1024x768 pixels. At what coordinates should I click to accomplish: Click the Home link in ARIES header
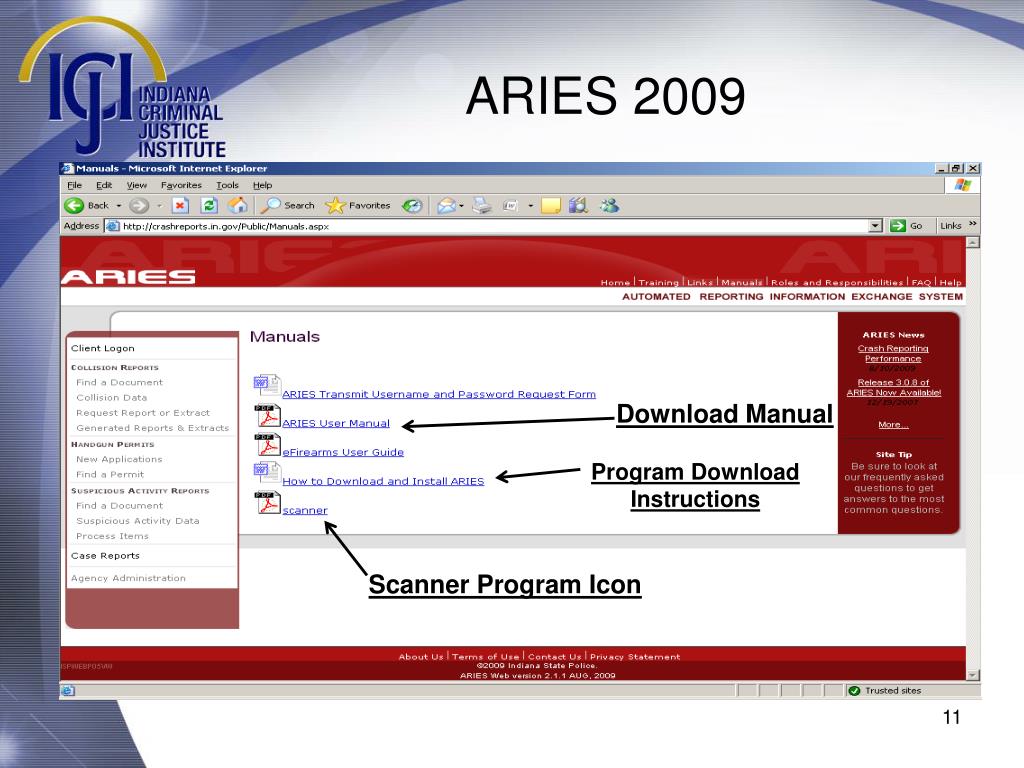615,283
